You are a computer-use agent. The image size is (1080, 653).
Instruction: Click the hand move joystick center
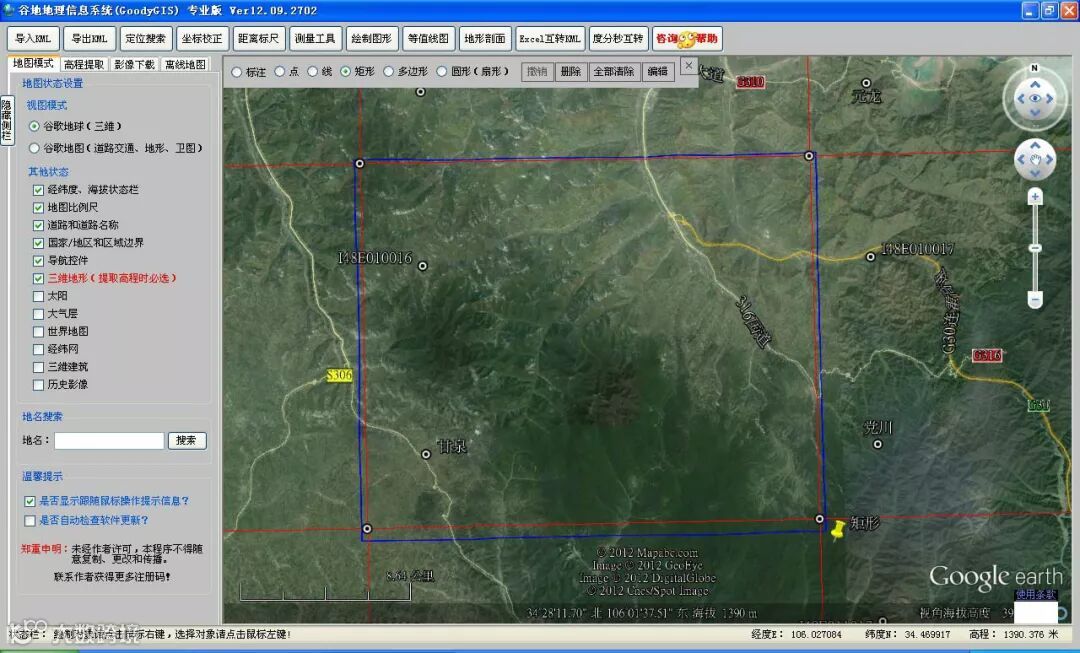(1035, 159)
